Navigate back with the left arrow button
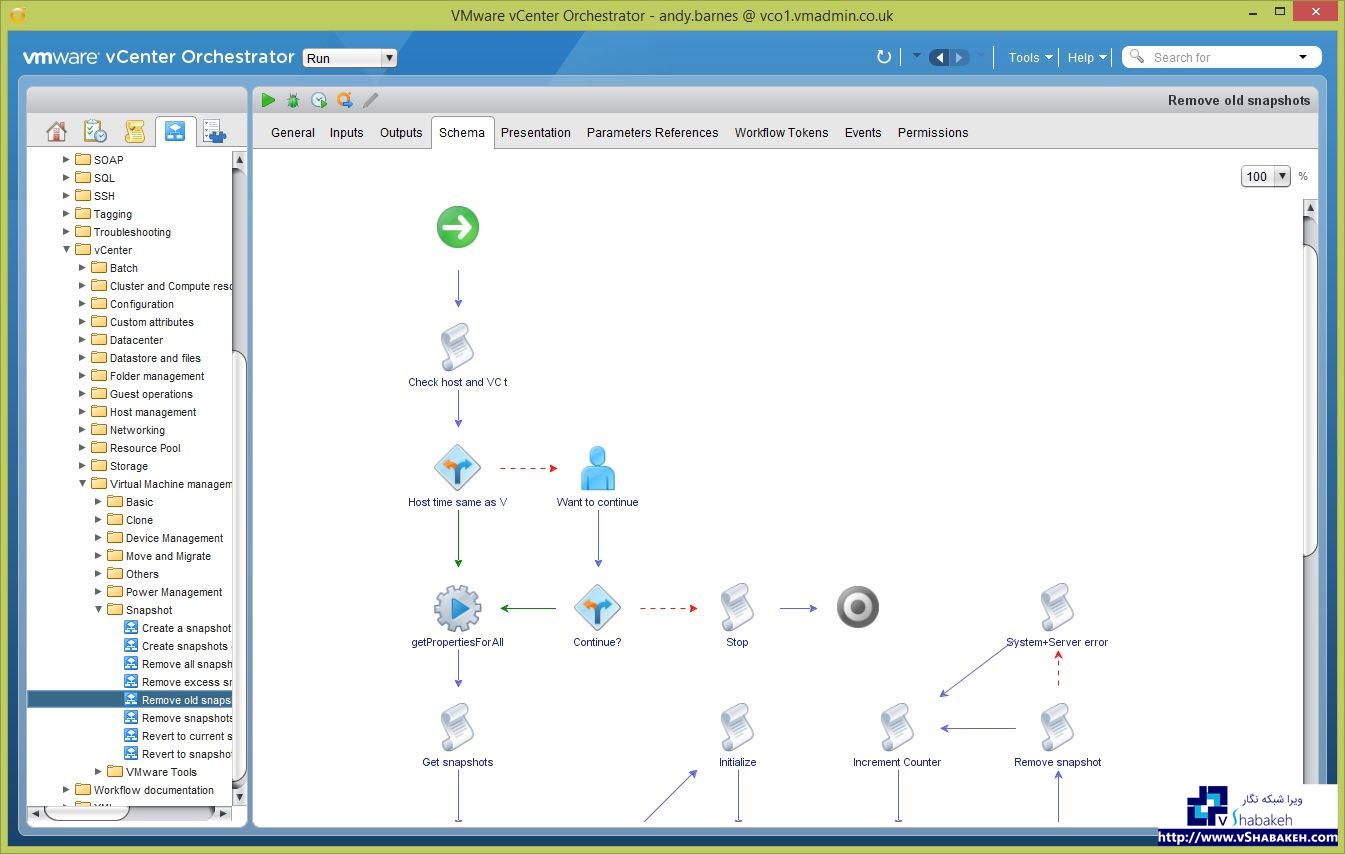This screenshot has height=854, width=1345. tap(939, 57)
